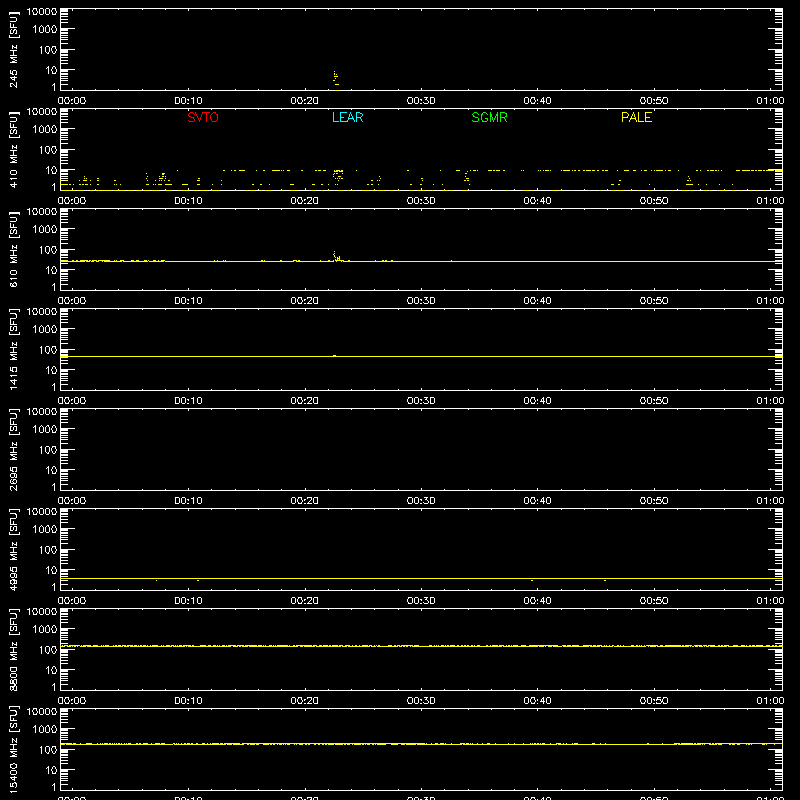Image resolution: width=800 pixels, height=800 pixels.
Task: Click 00:30 tick label under 2695 MHz panel
Action: 421,501
